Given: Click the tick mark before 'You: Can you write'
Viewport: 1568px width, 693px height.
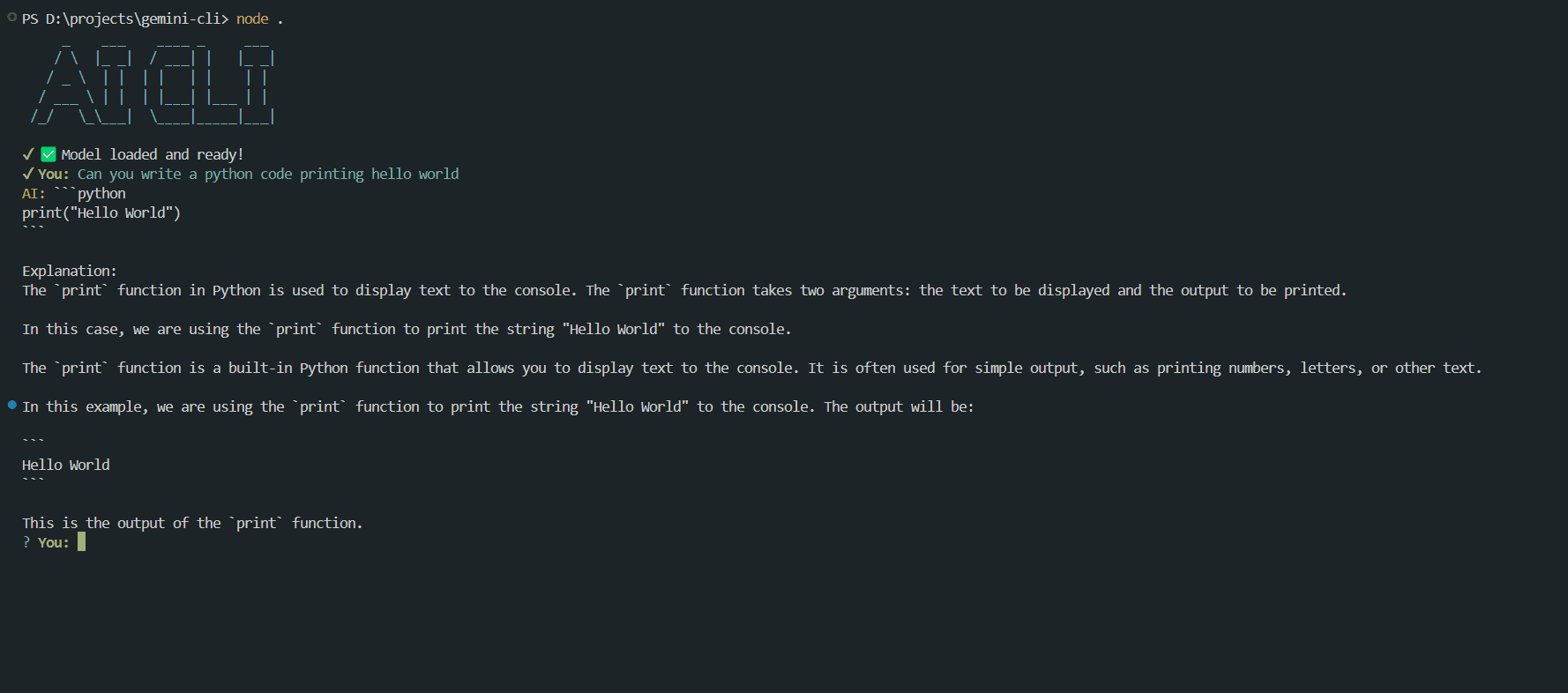Looking at the screenshot, I should coord(28,174).
